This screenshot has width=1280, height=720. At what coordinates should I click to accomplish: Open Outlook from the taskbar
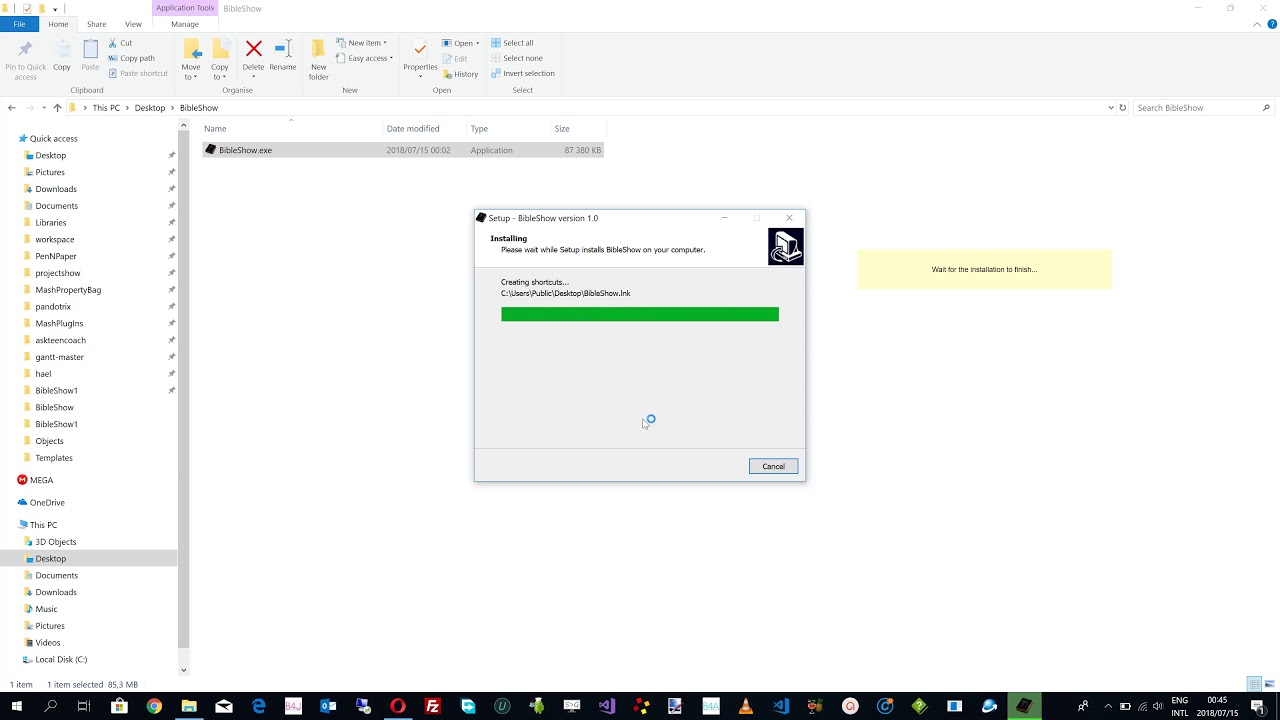click(x=328, y=706)
